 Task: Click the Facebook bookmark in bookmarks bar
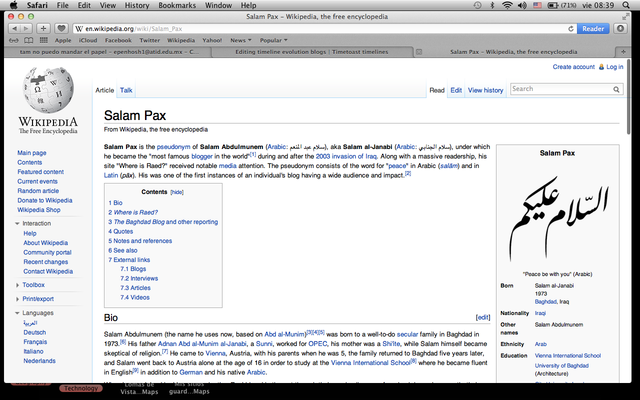(118, 40)
